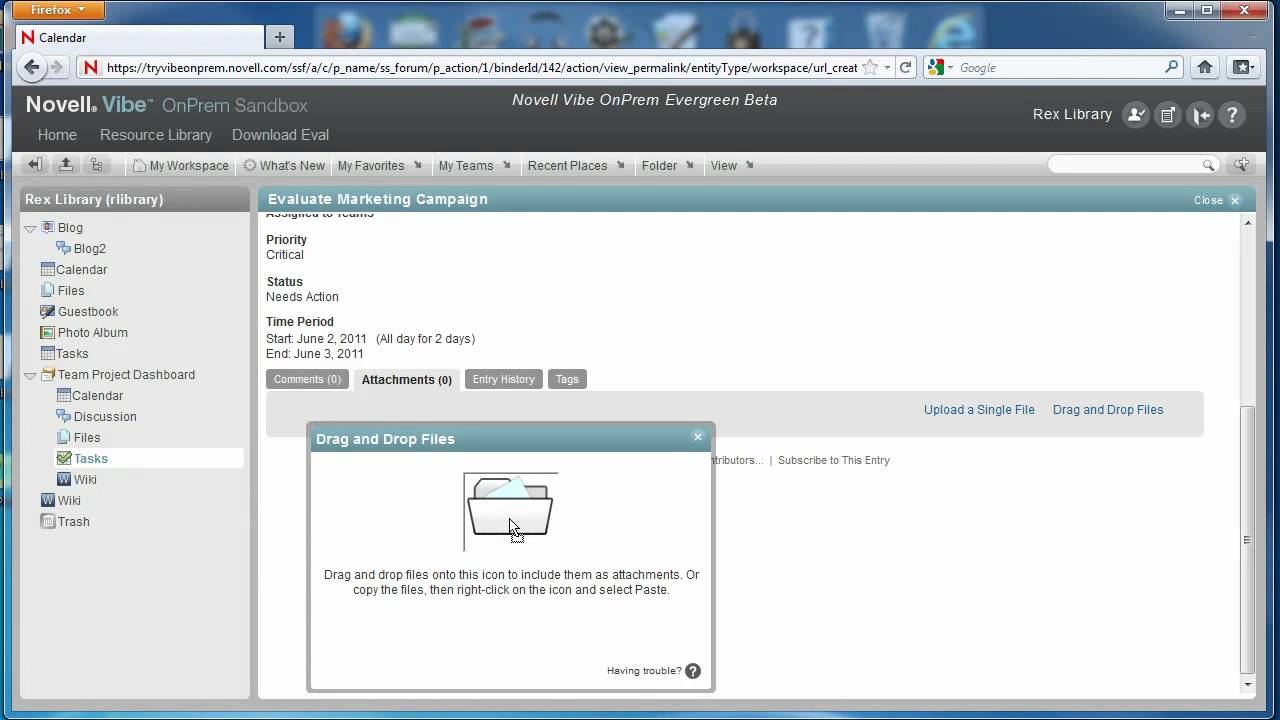Open the Download Eval link
1280x720 pixels.
click(x=280, y=135)
